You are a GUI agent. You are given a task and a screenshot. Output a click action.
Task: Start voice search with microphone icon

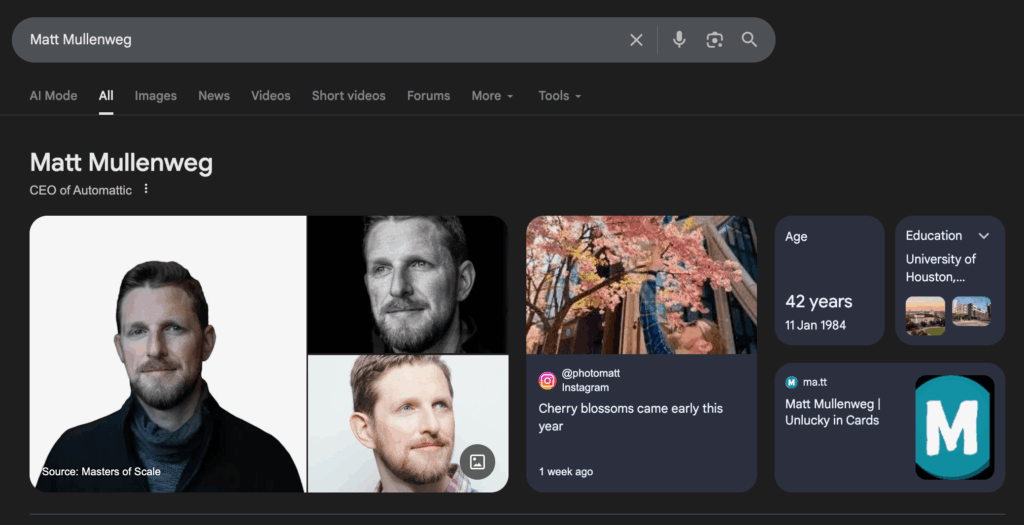pyautogui.click(x=679, y=40)
